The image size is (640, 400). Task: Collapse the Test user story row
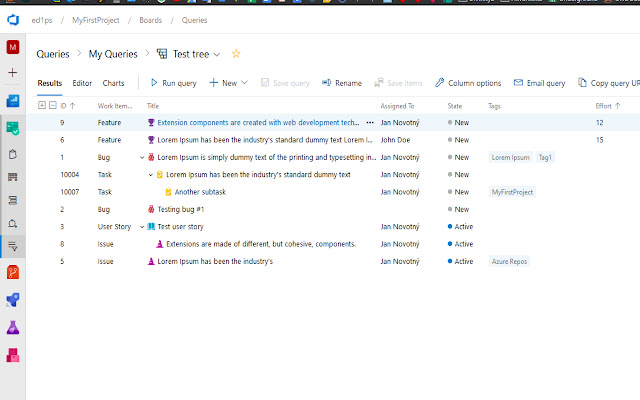pos(142,226)
